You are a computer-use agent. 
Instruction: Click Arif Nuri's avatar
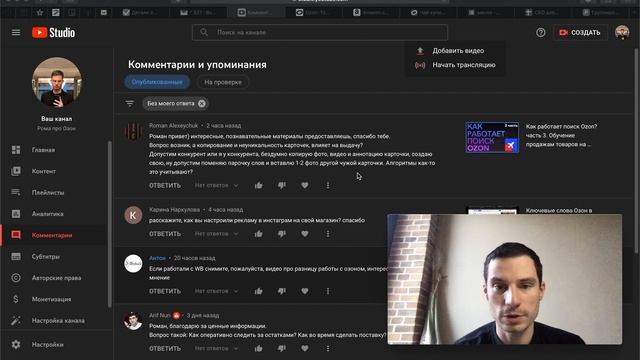coord(133,321)
